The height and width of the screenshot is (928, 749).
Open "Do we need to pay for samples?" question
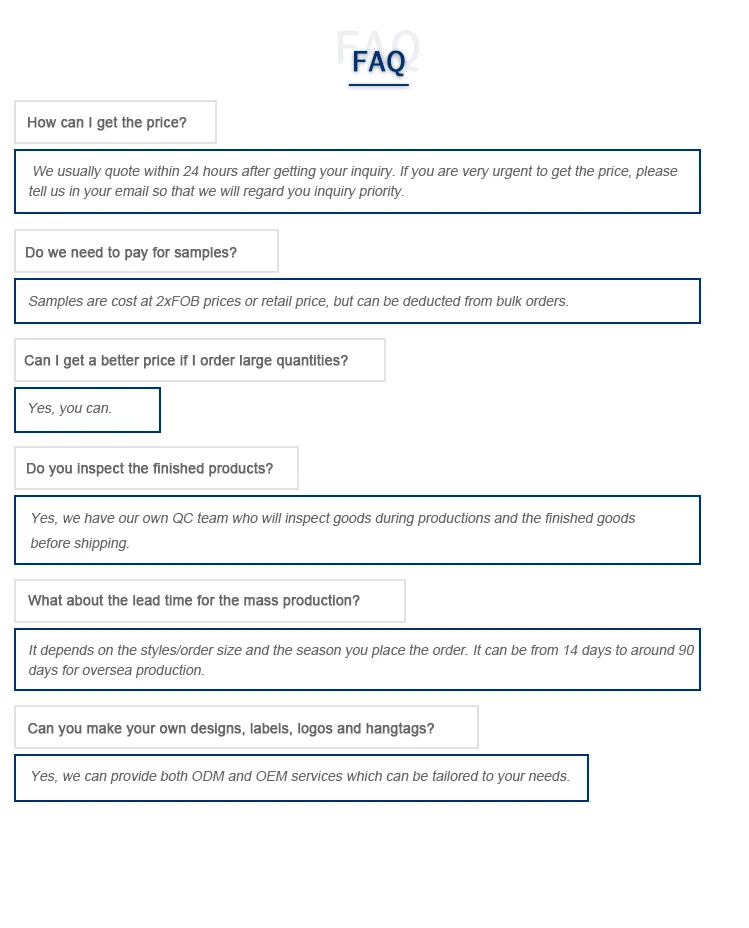[131, 252]
